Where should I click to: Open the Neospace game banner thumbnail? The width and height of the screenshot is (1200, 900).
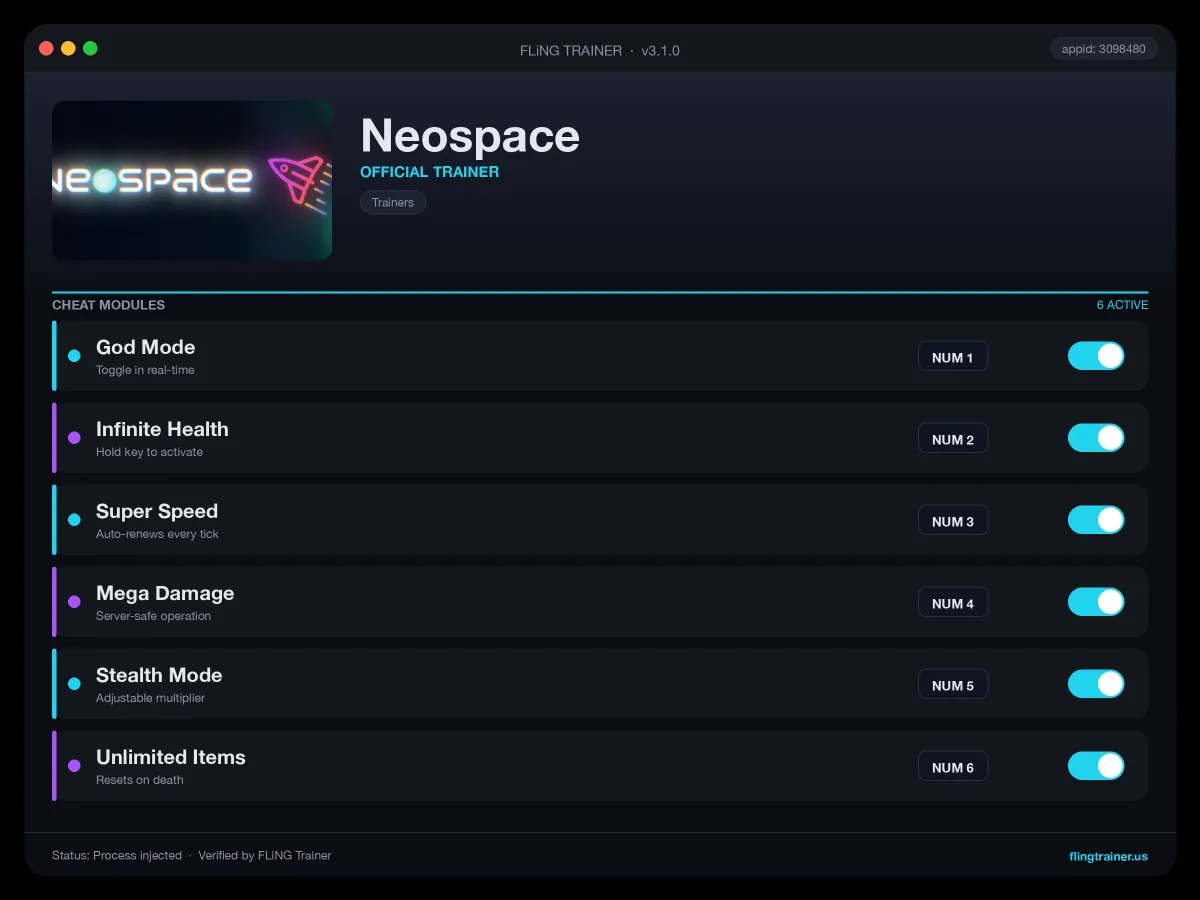coord(192,180)
